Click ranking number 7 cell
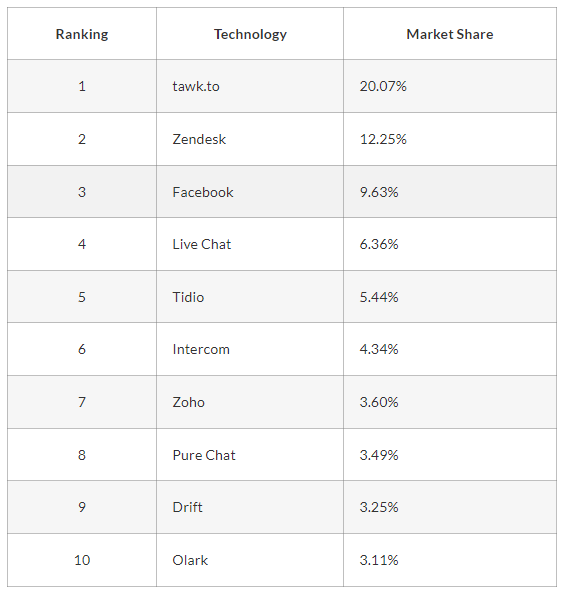This screenshot has height=595, width=563. click(x=82, y=402)
